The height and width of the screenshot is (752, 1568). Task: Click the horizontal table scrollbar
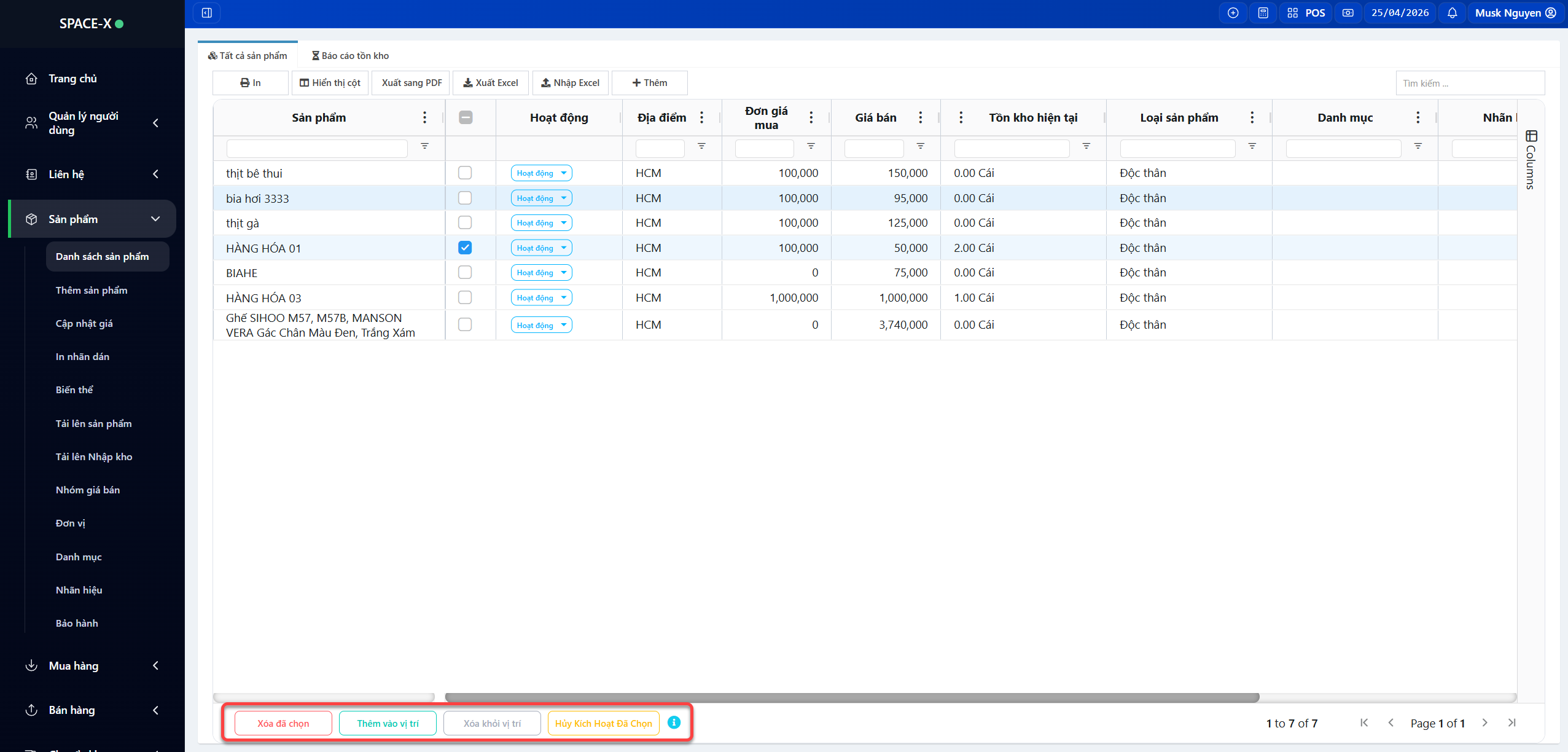[852, 697]
